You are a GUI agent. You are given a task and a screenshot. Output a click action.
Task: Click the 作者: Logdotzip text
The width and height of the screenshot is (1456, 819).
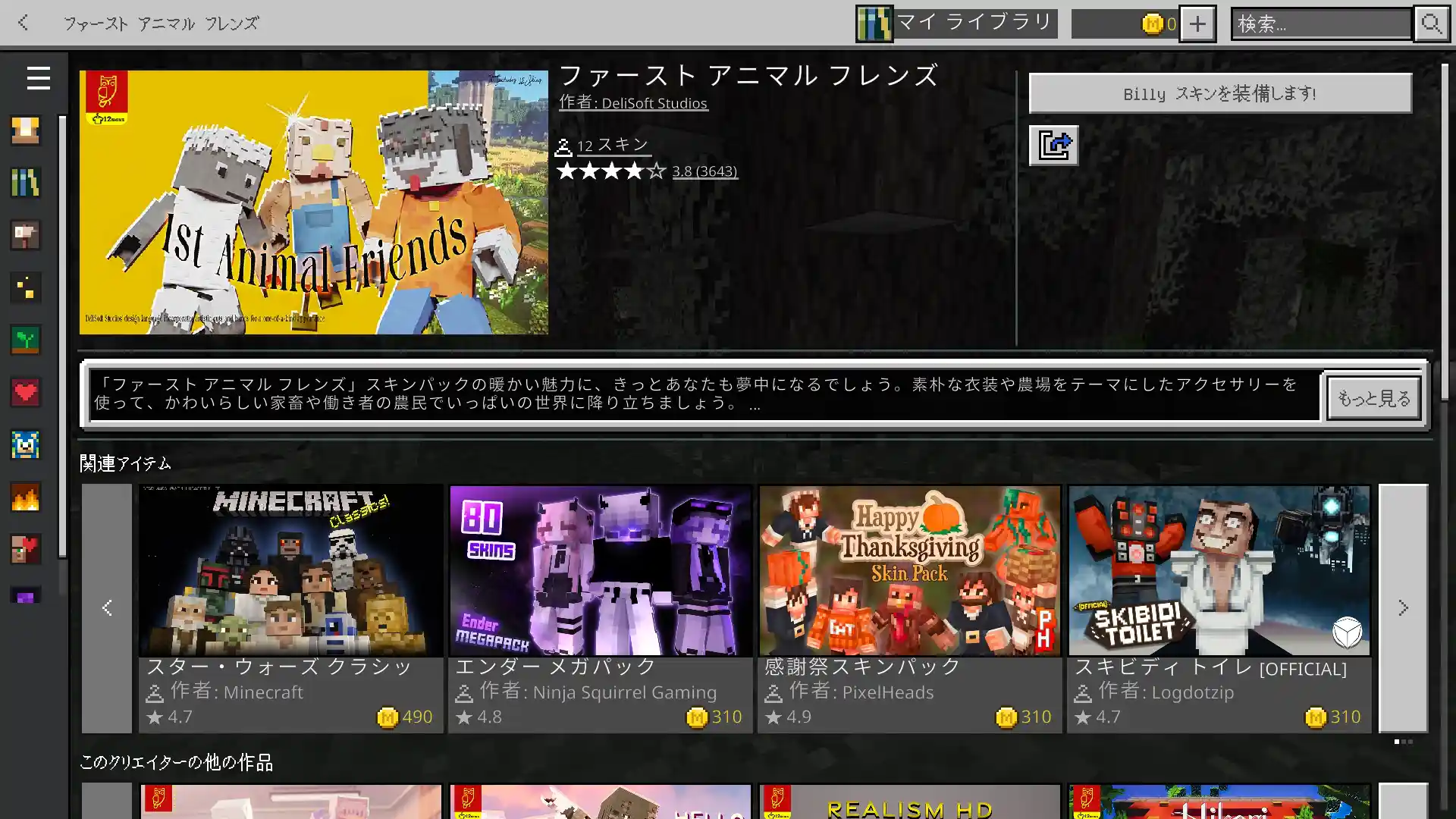point(1166,692)
